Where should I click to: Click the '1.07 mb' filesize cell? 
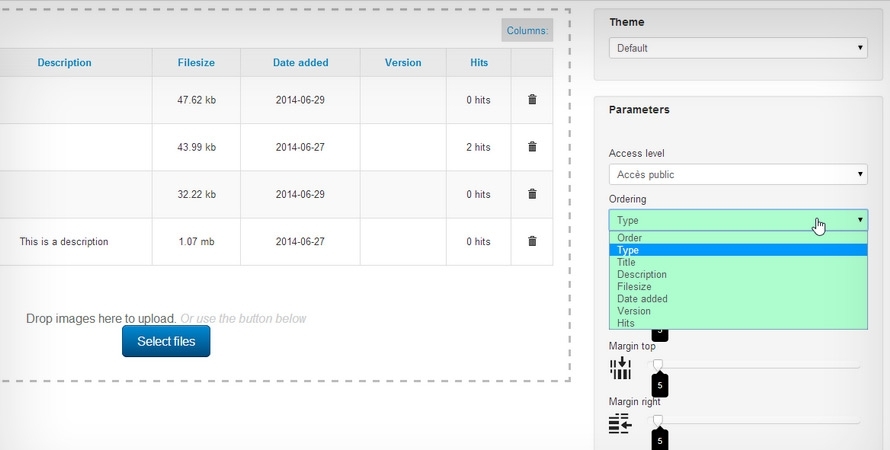tap(196, 241)
